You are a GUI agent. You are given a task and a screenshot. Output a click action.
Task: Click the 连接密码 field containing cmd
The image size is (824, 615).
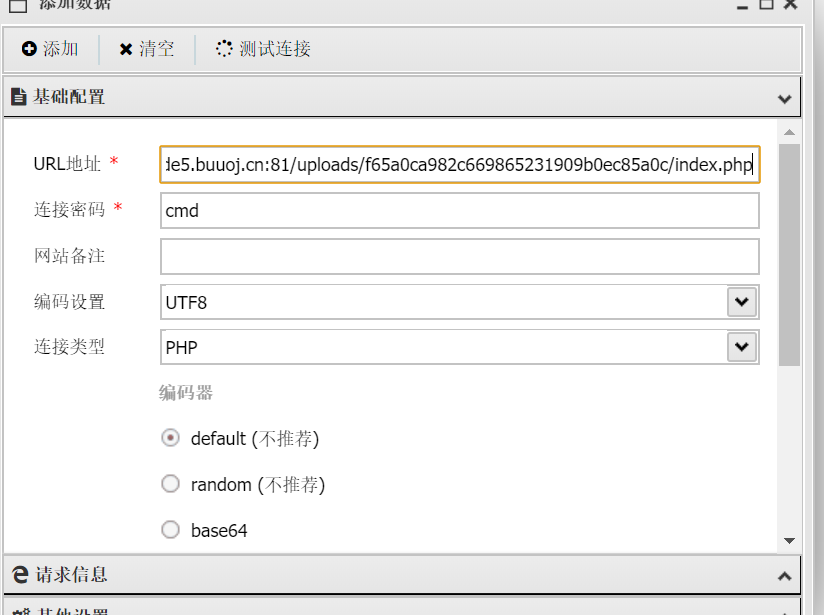(x=459, y=210)
